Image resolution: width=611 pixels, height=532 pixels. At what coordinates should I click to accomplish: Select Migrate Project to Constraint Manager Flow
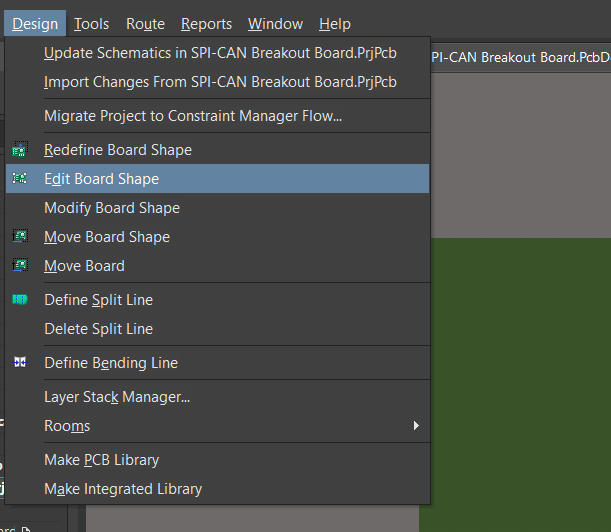click(218, 116)
